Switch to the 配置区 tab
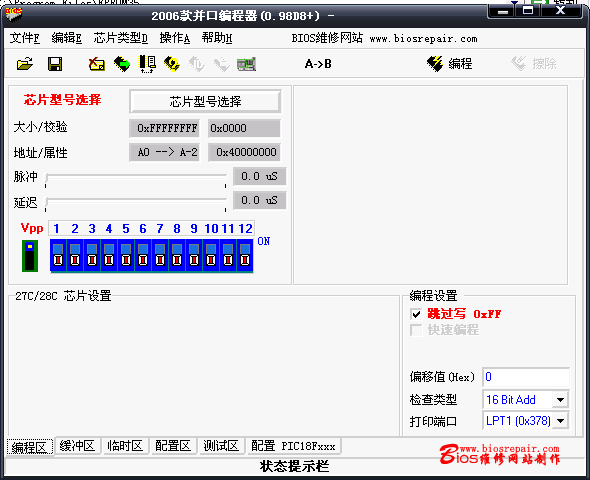The width and height of the screenshot is (590, 480). [x=173, y=446]
